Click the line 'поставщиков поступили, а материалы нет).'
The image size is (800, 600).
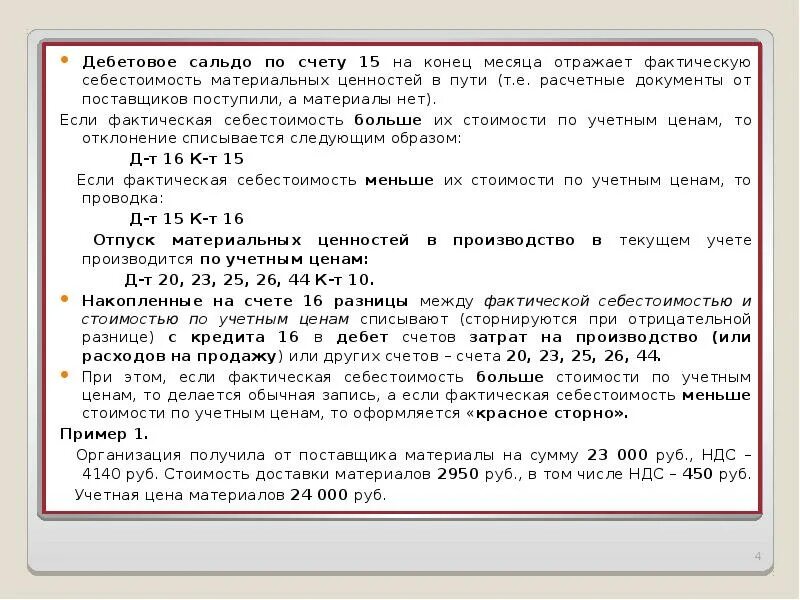coord(259,99)
